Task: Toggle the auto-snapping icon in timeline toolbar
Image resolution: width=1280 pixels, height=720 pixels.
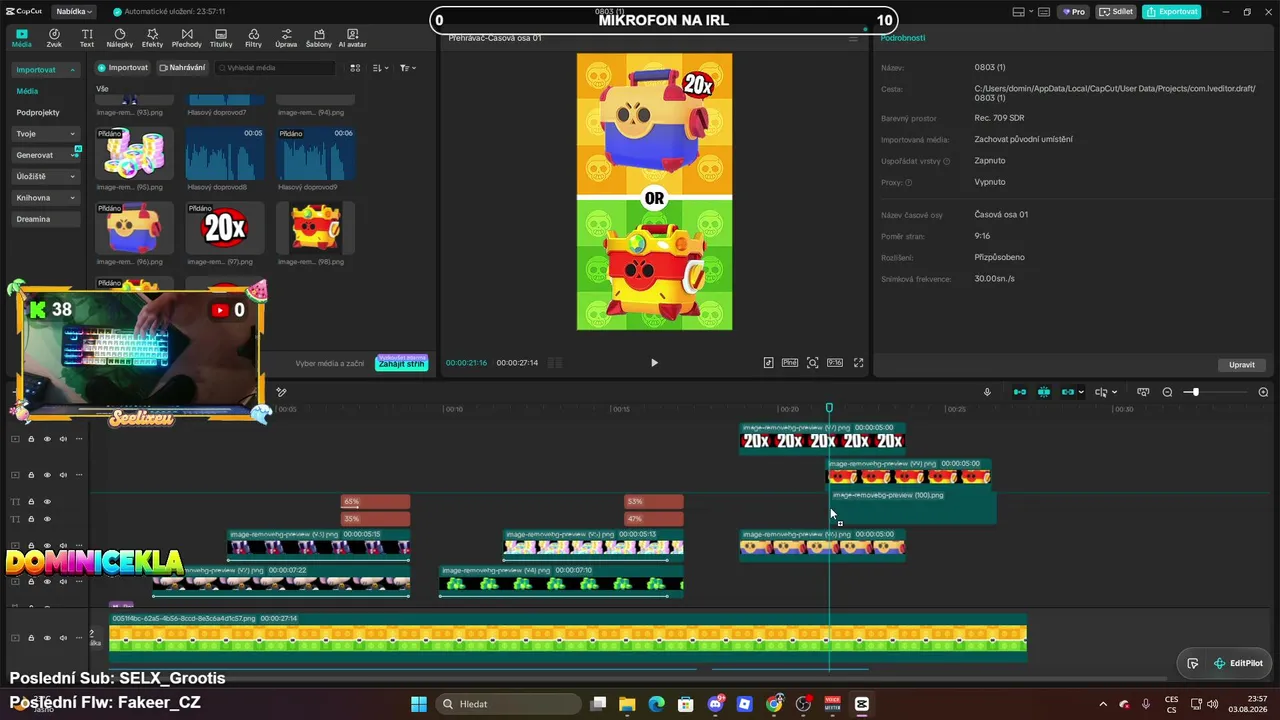Action: (x=1044, y=392)
